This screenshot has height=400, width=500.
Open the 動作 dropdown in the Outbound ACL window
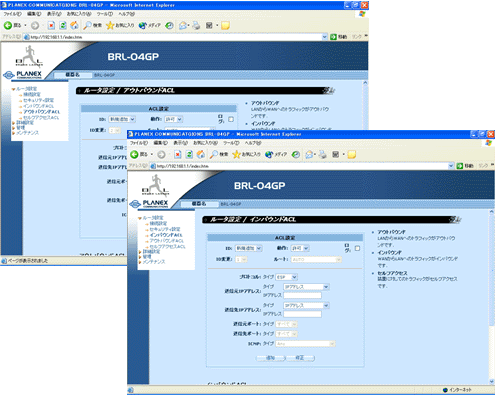(173, 119)
